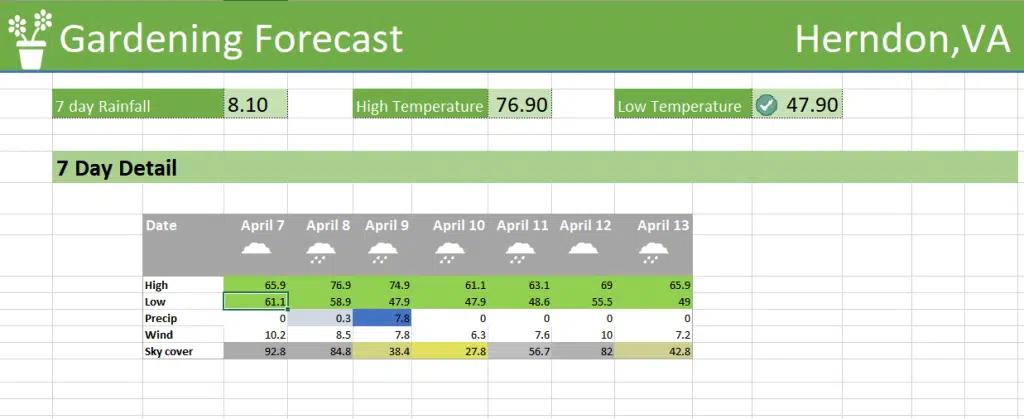1024x419 pixels.
Task: Click the green checkmark icon by Low Temperature
Action: pos(766,105)
